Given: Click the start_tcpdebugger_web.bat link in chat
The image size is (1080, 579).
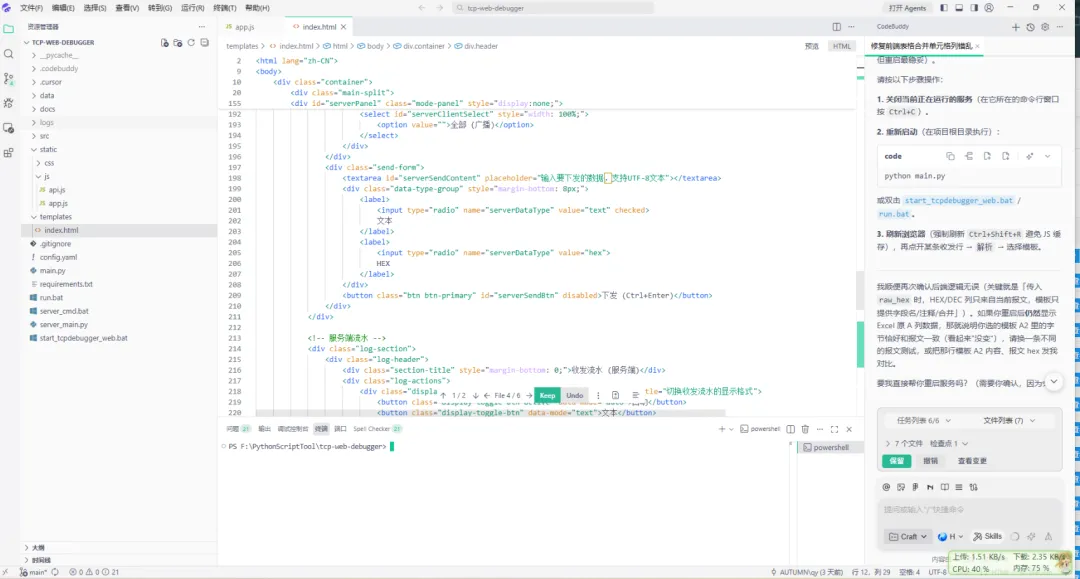Looking at the screenshot, I should pyautogui.click(x=958, y=200).
